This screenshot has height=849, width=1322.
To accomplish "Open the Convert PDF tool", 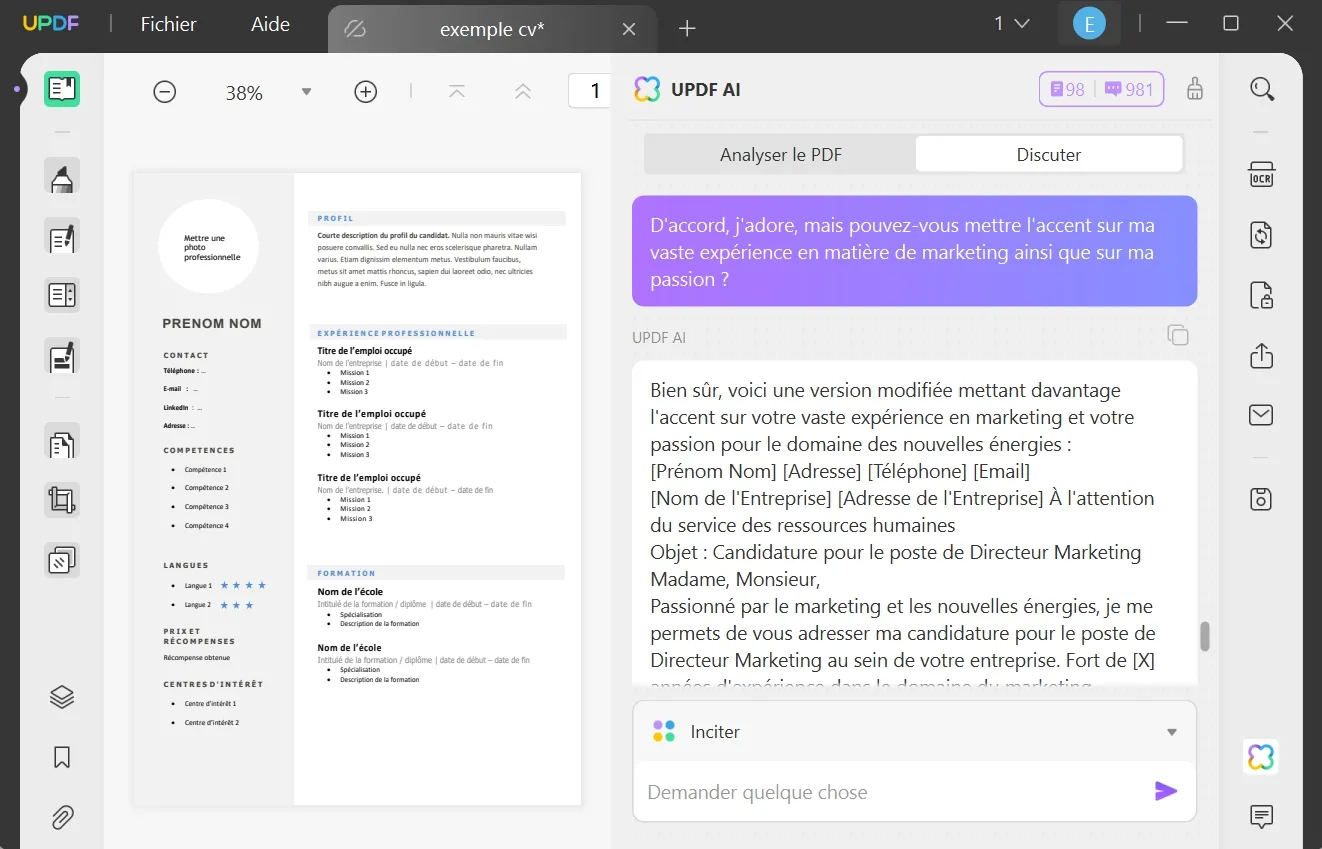I will [1262, 235].
